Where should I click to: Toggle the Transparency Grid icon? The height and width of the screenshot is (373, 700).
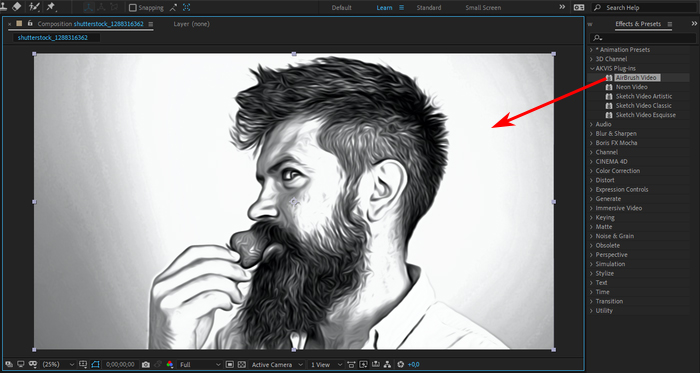(242, 365)
